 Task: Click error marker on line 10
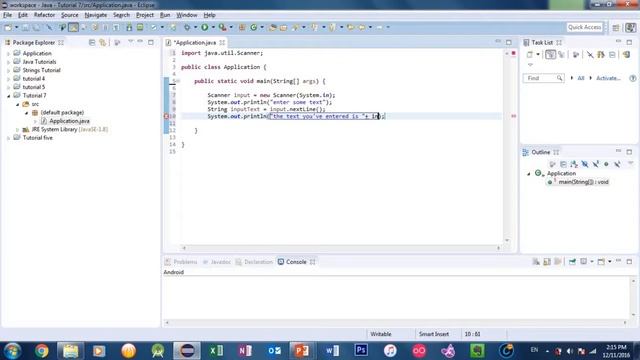coord(166,116)
